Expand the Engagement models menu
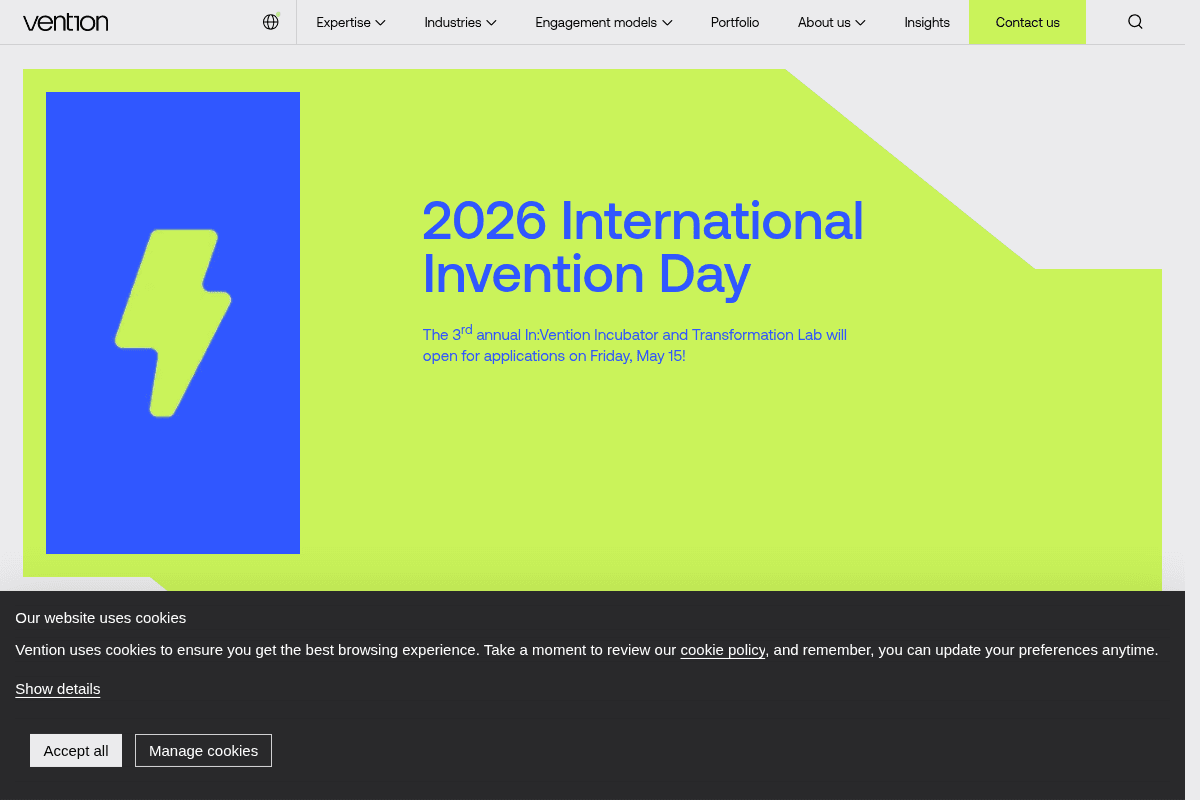The width and height of the screenshot is (1200, 800). click(x=604, y=22)
